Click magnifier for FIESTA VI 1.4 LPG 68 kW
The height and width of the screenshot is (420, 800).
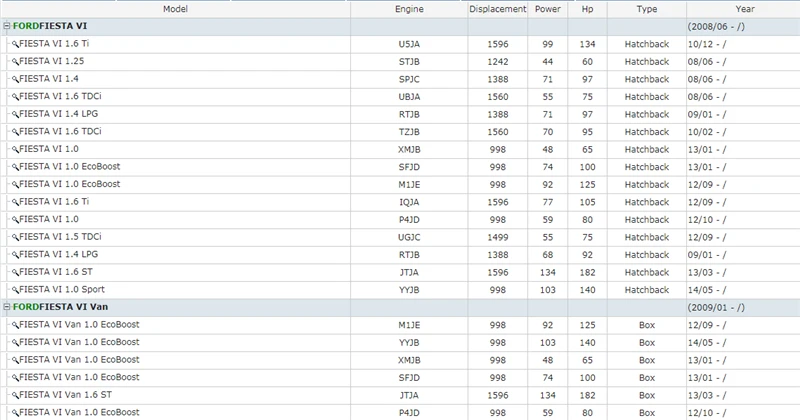[15, 255]
